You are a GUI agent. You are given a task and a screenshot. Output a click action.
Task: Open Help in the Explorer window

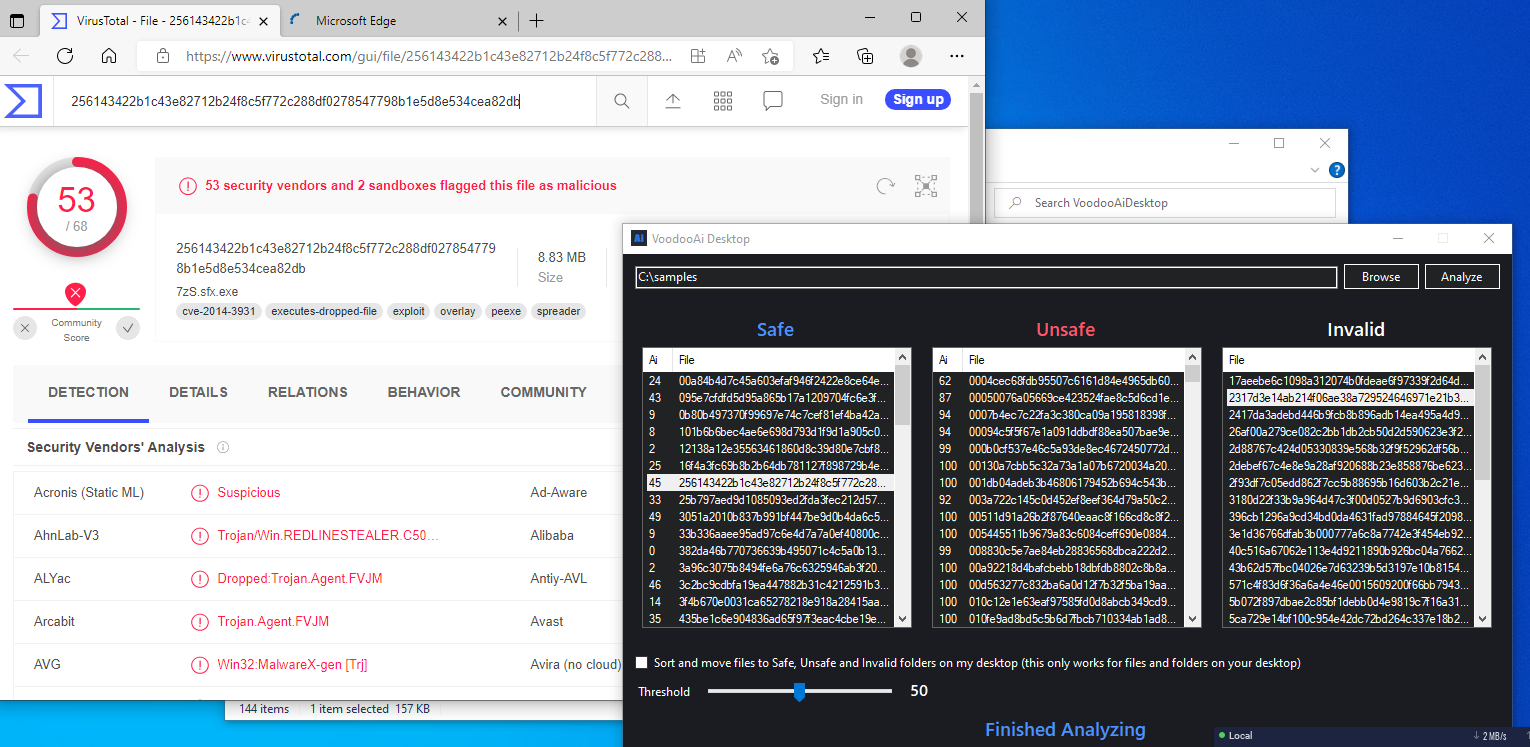(x=1337, y=170)
